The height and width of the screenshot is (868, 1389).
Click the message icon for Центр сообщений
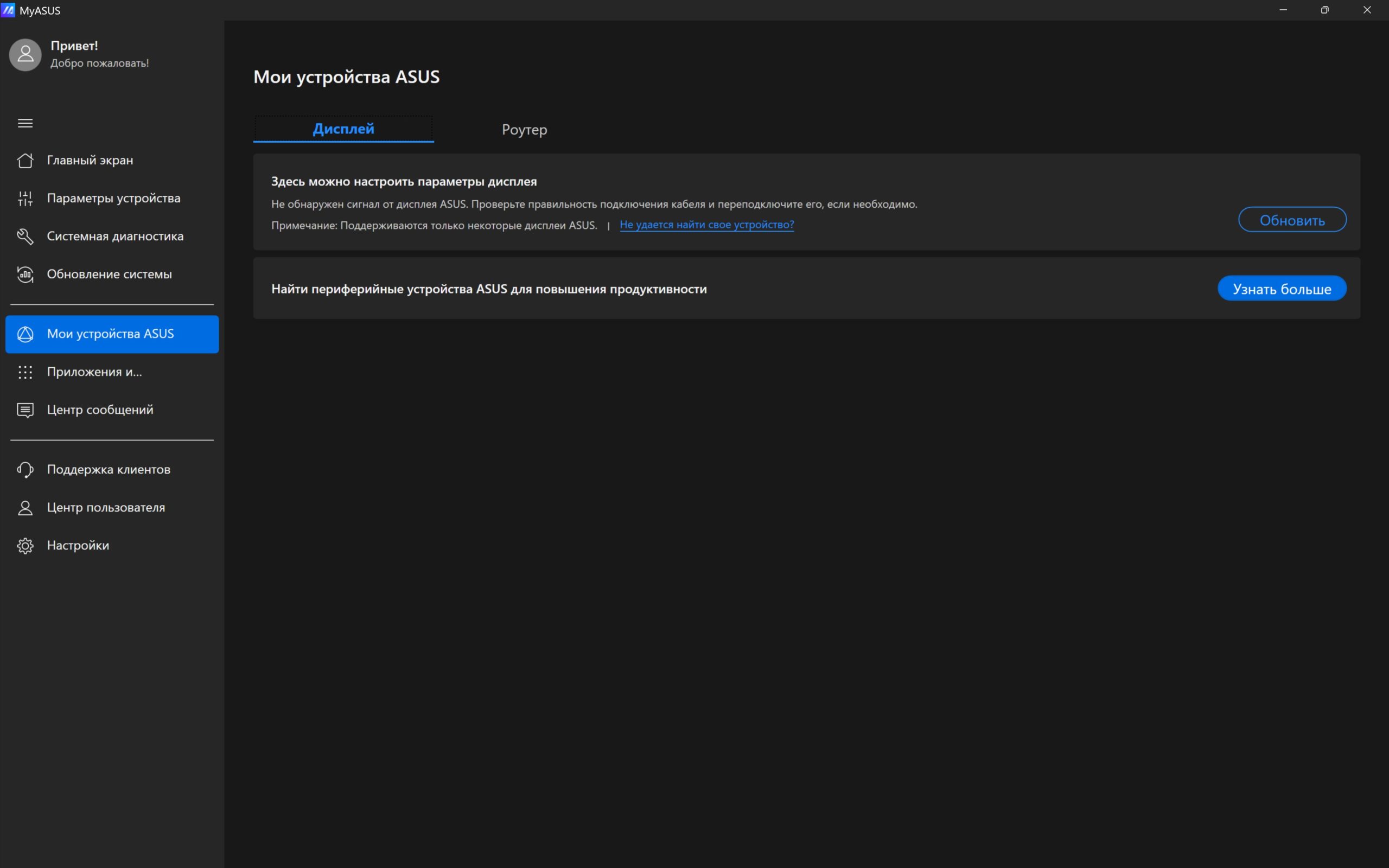pyautogui.click(x=26, y=410)
